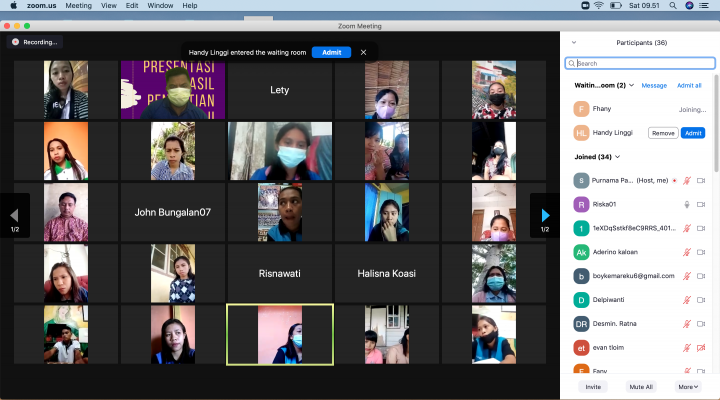Click the Wi-Fi status icon
The width and height of the screenshot is (720, 400).
[x=599, y=6]
